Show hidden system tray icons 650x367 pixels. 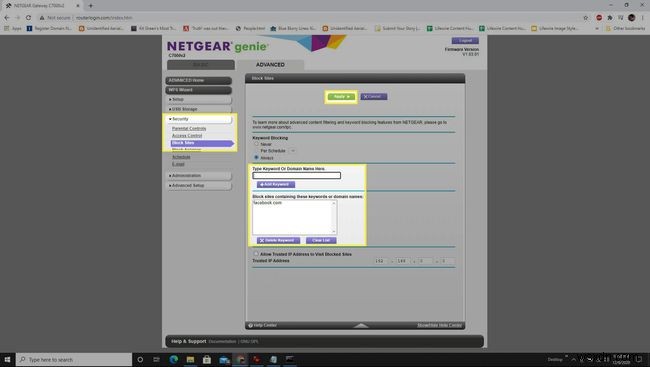click(x=574, y=360)
